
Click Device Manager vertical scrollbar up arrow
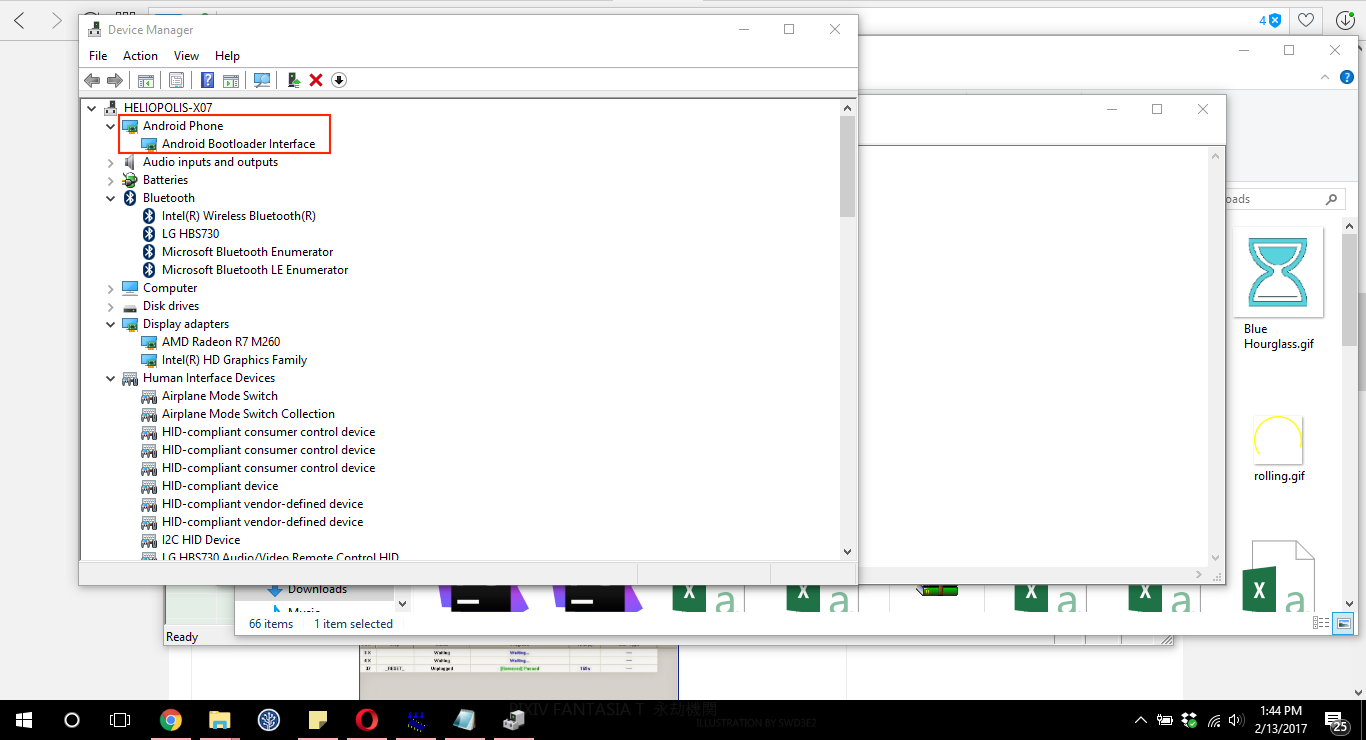[848, 107]
